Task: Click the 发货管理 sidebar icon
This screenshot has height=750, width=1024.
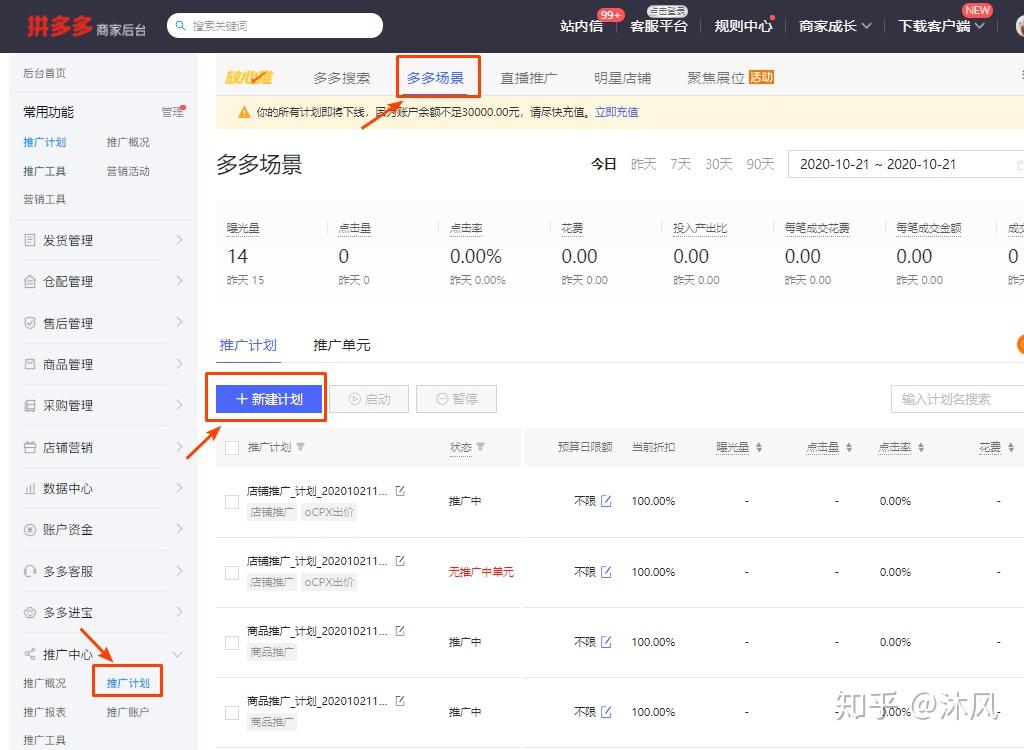Action: (x=29, y=240)
